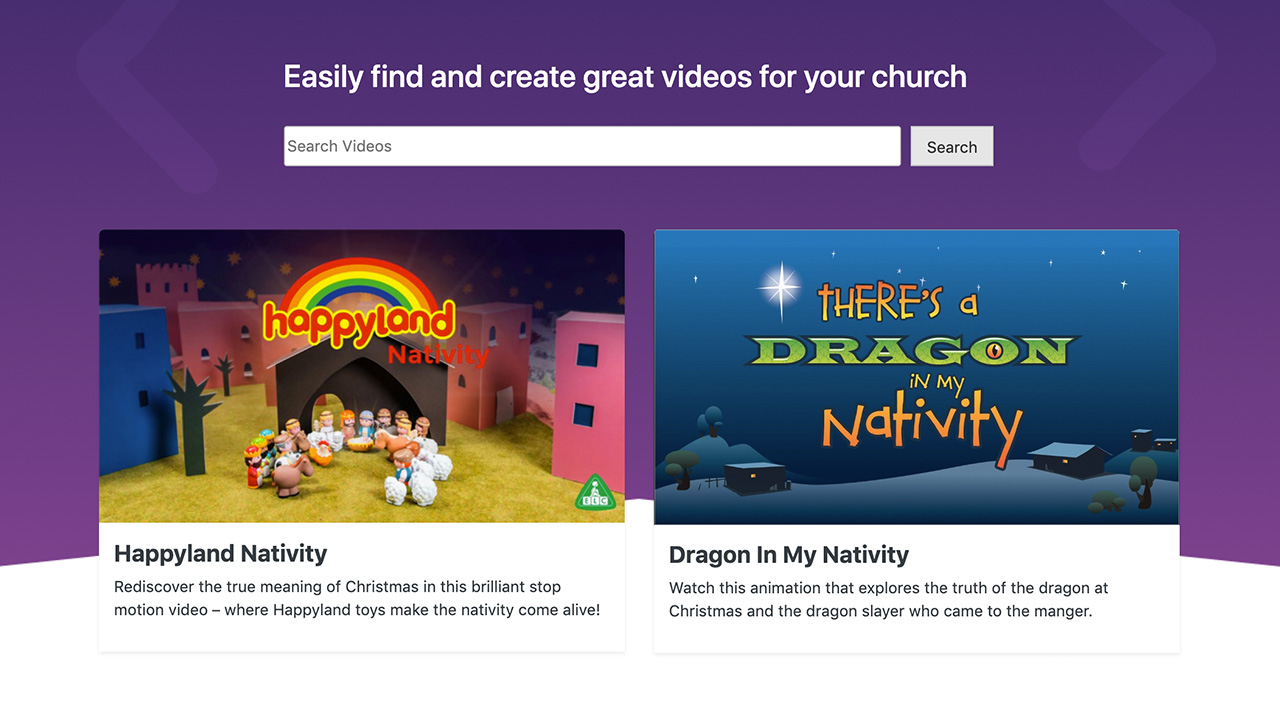
Task: Click the Dragon In My Nativity title
Action: coord(789,555)
